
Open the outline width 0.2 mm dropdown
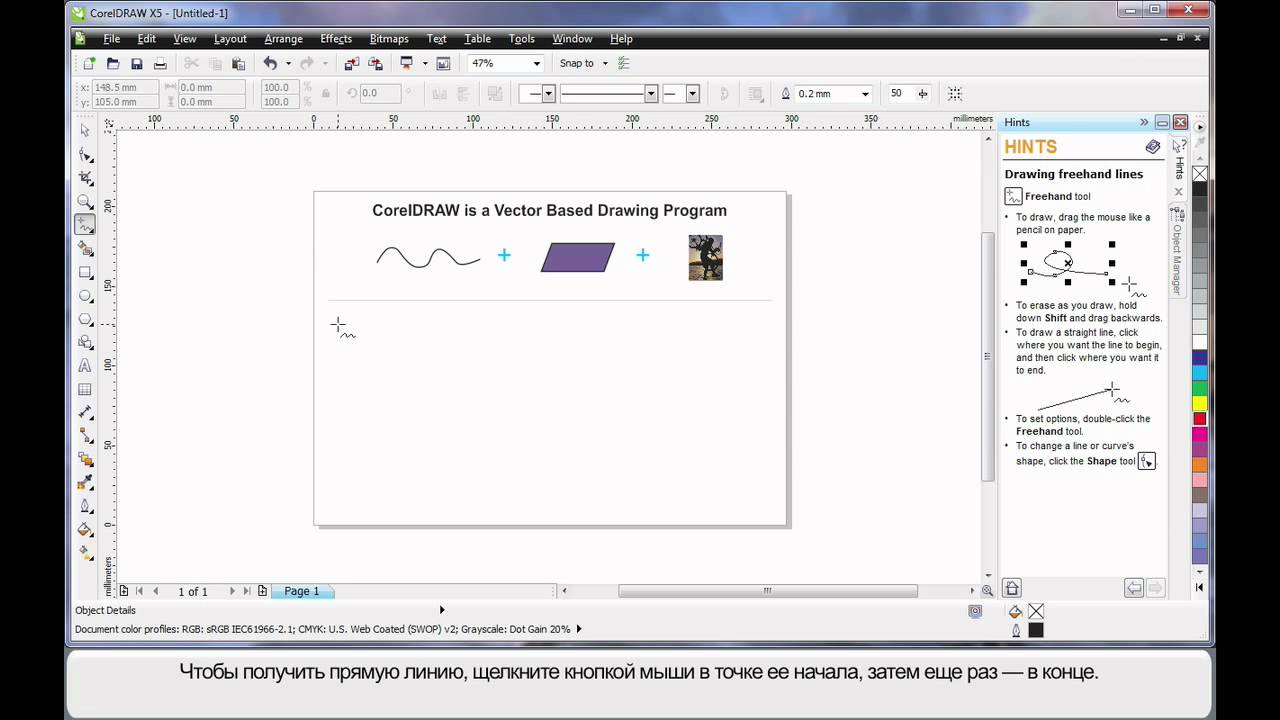pos(863,93)
